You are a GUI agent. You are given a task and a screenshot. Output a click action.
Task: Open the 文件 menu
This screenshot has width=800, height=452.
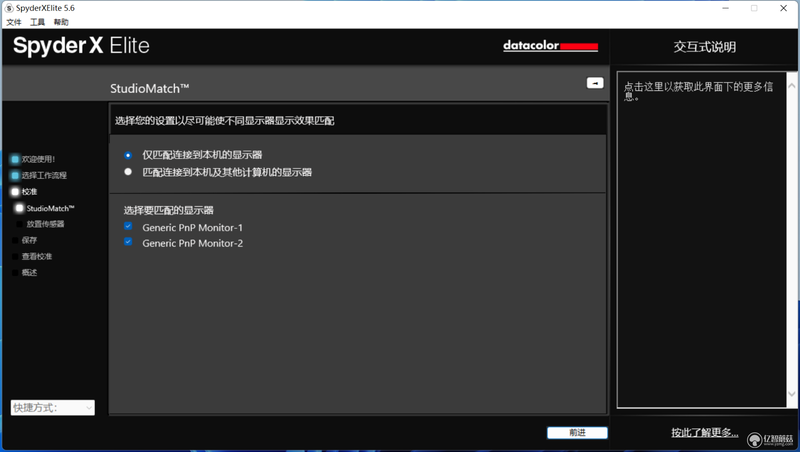pyautogui.click(x=14, y=22)
